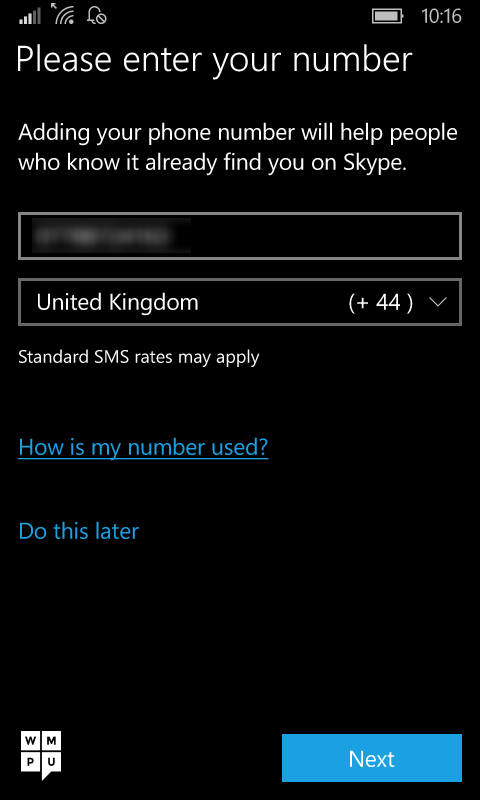Tap the cellular signal strength icon
Screen dimensions: 480x800
[x=30, y=17]
